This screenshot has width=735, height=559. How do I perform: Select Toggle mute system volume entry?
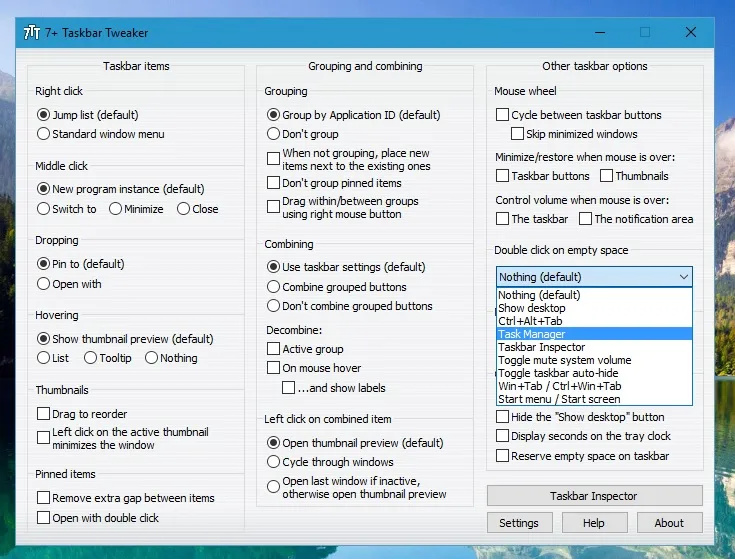click(x=565, y=360)
